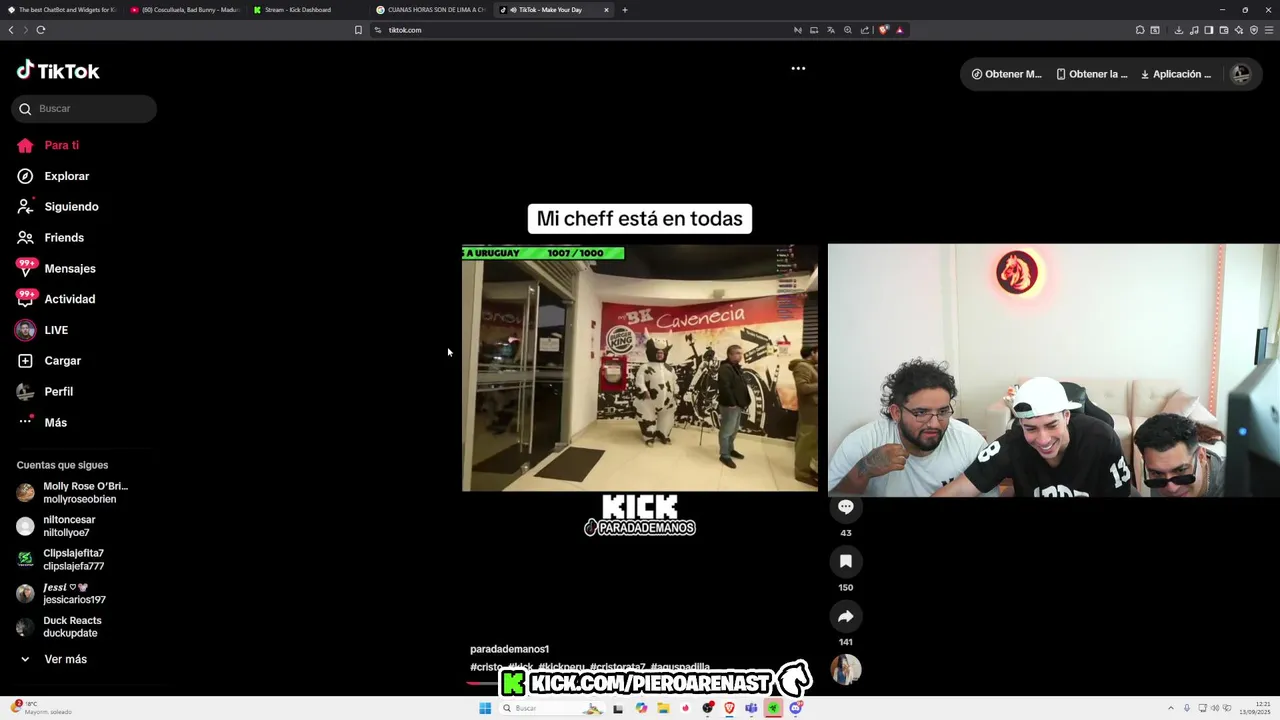The width and height of the screenshot is (1280, 720).
Task: Open the Más menu
Action: (x=42, y=423)
